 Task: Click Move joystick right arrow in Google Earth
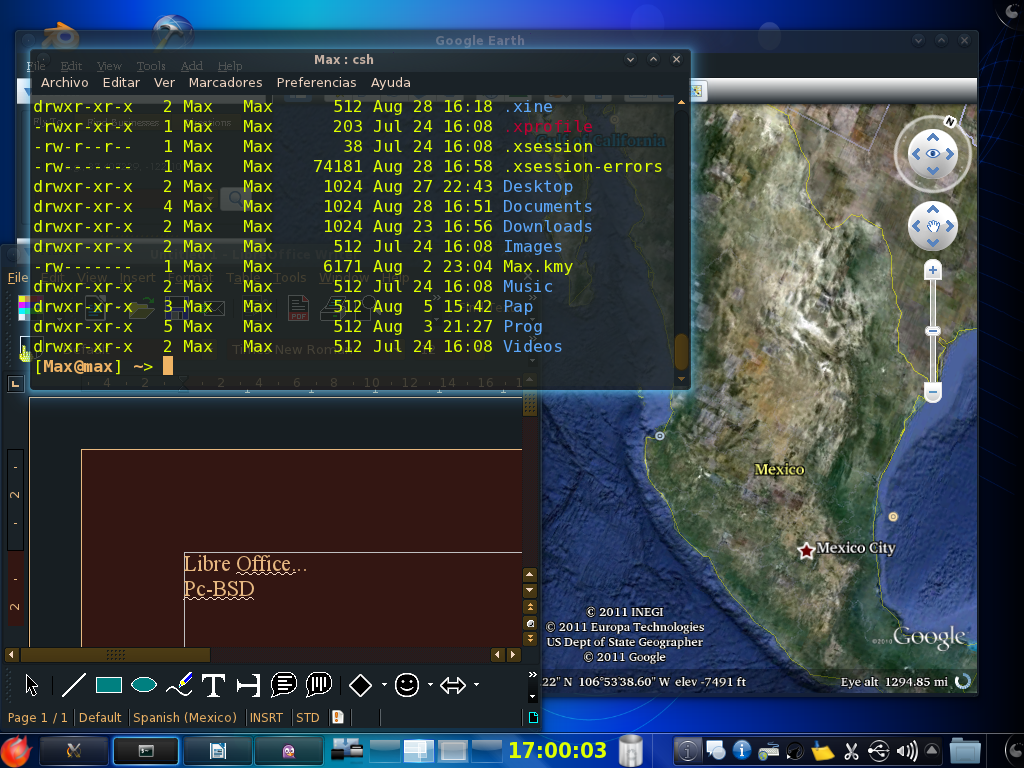click(x=950, y=226)
